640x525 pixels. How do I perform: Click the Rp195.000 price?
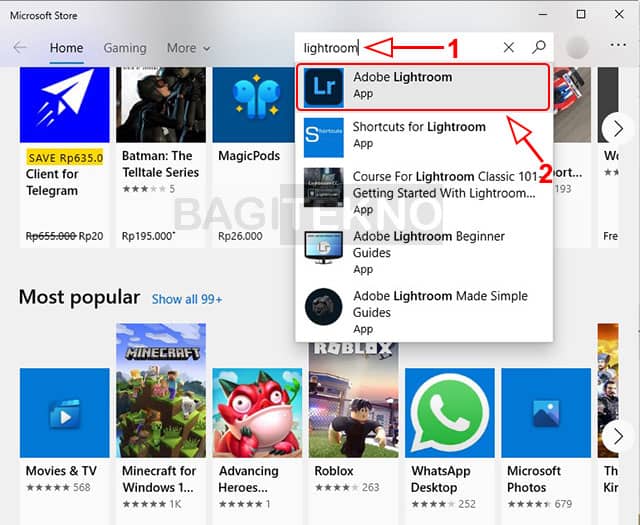[x=148, y=236]
